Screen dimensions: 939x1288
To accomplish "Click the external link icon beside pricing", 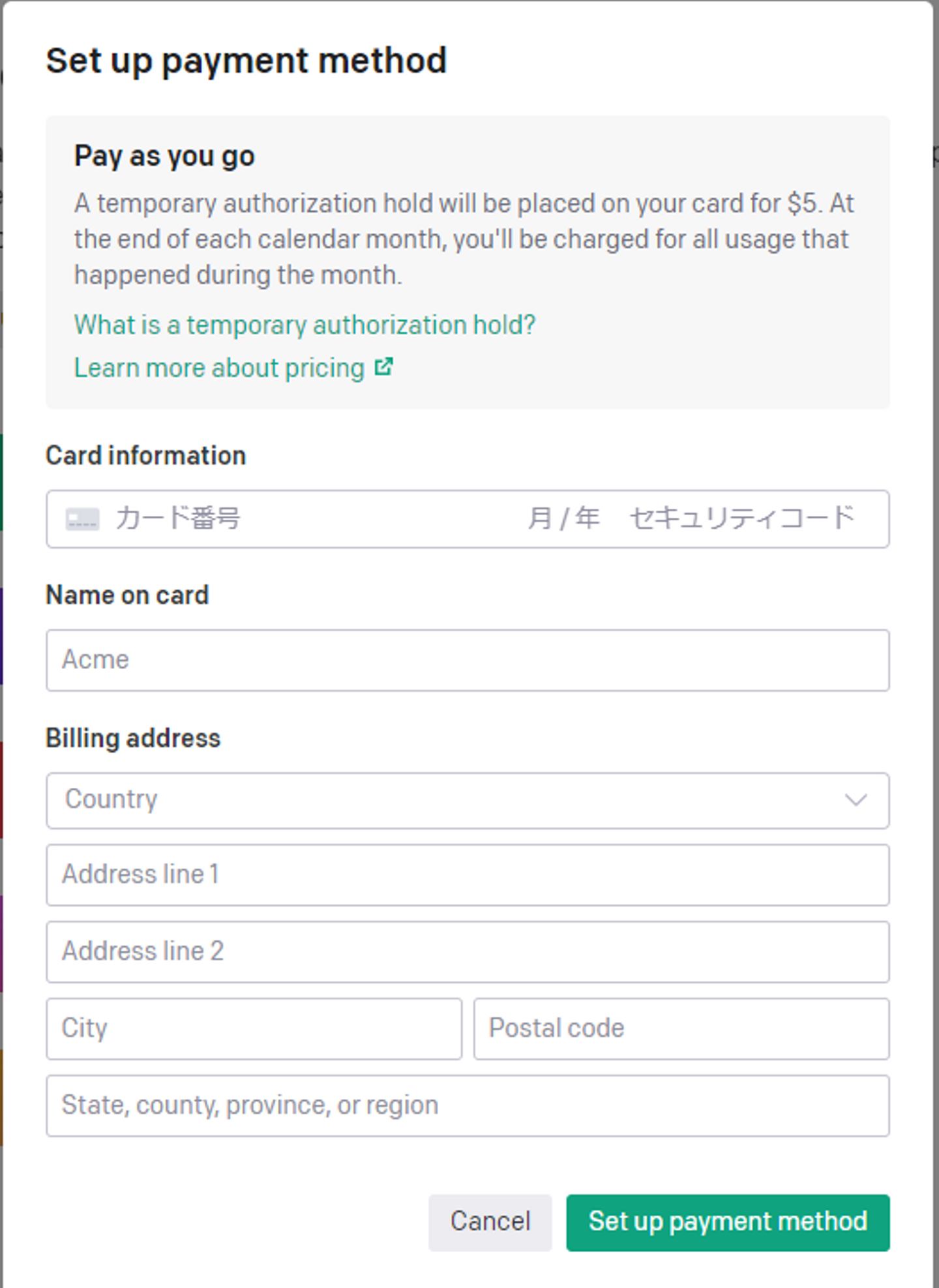I will click(x=383, y=367).
